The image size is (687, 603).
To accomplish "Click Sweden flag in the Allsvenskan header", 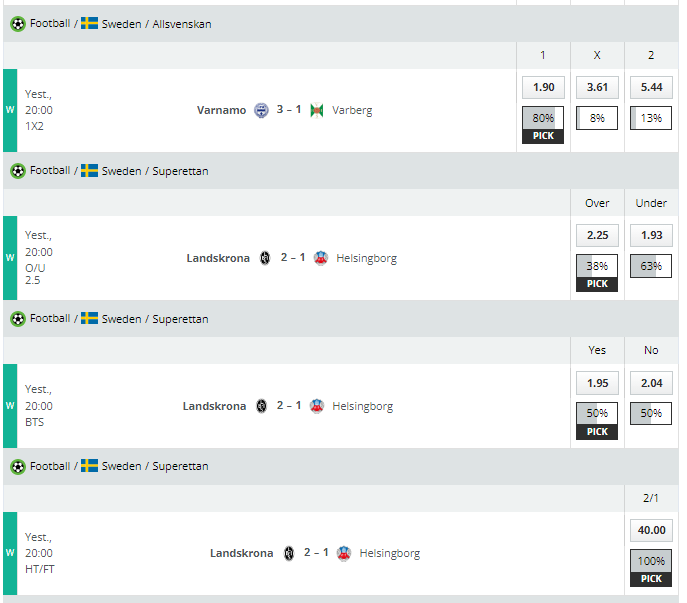I will (89, 23).
